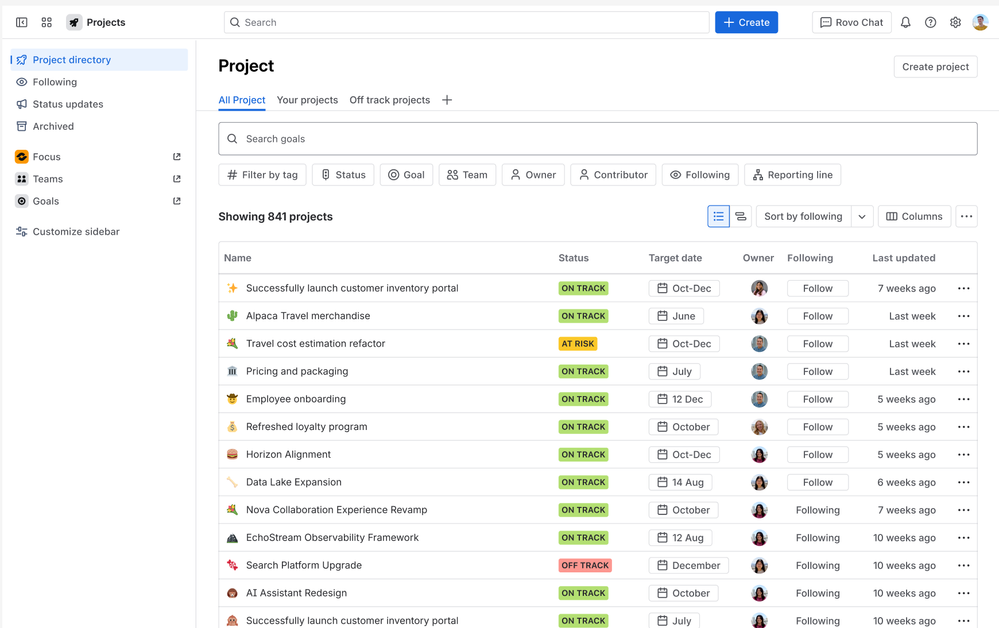Unfollow EchoStream Observability Framework

pos(817,538)
